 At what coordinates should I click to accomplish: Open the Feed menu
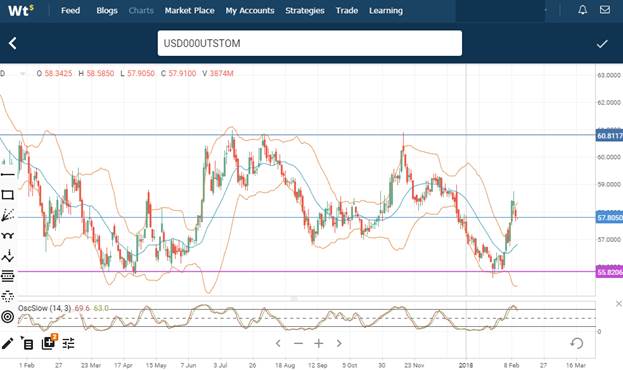tap(70, 11)
